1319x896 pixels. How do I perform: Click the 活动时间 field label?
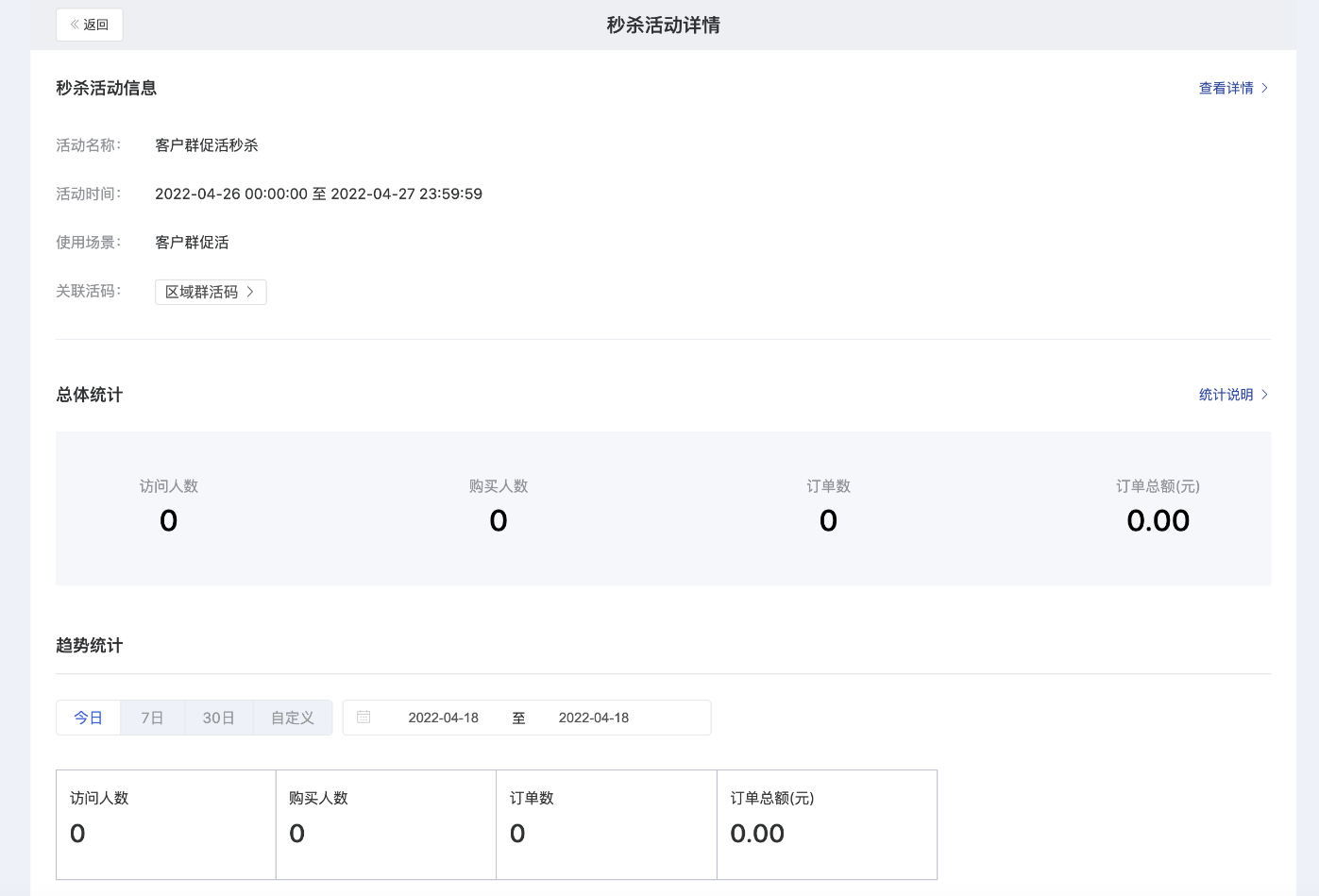click(x=89, y=194)
